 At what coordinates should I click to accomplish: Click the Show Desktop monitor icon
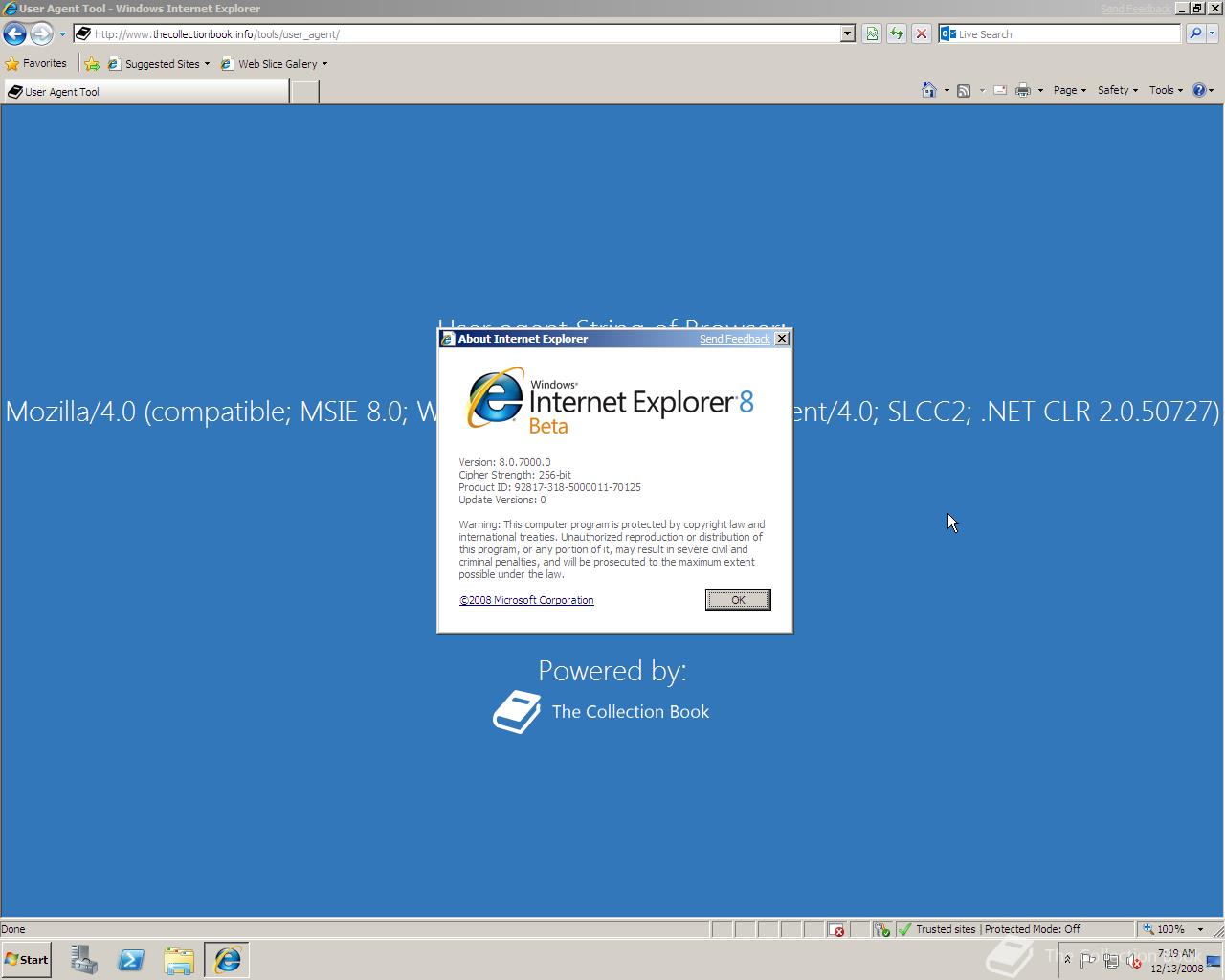pyautogui.click(x=1214, y=961)
